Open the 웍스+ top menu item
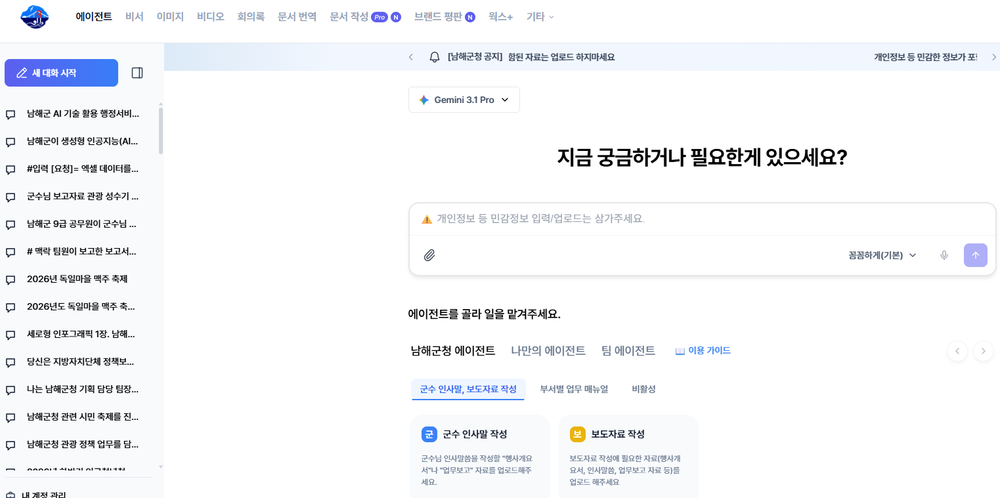 pos(501,17)
